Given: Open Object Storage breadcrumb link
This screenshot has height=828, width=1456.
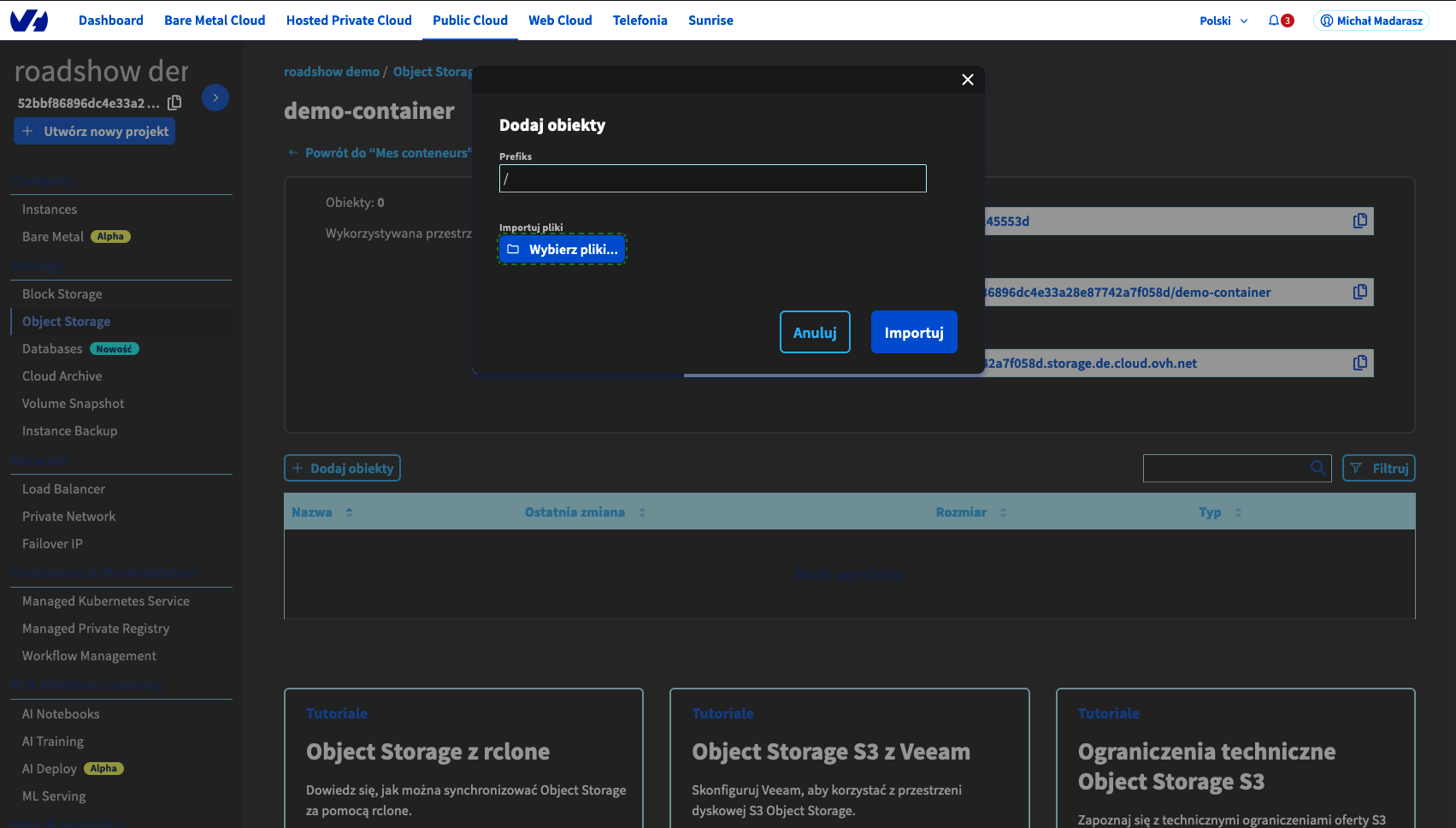Looking at the screenshot, I should click(433, 72).
